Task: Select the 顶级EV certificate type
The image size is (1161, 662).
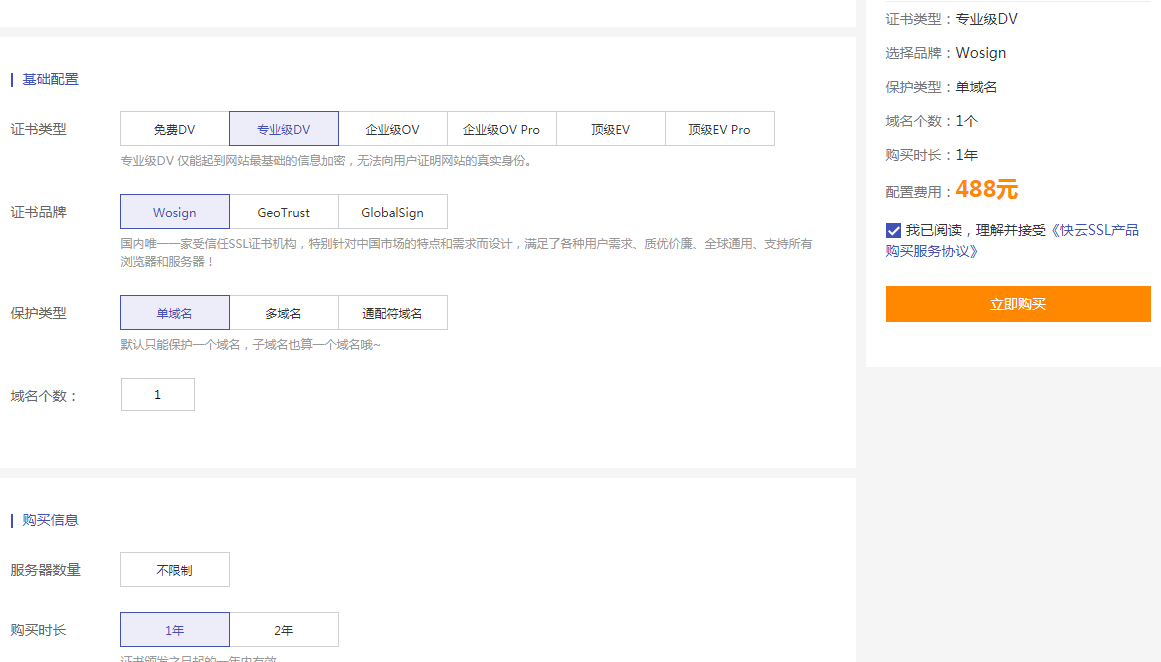Action: pyautogui.click(x=610, y=128)
